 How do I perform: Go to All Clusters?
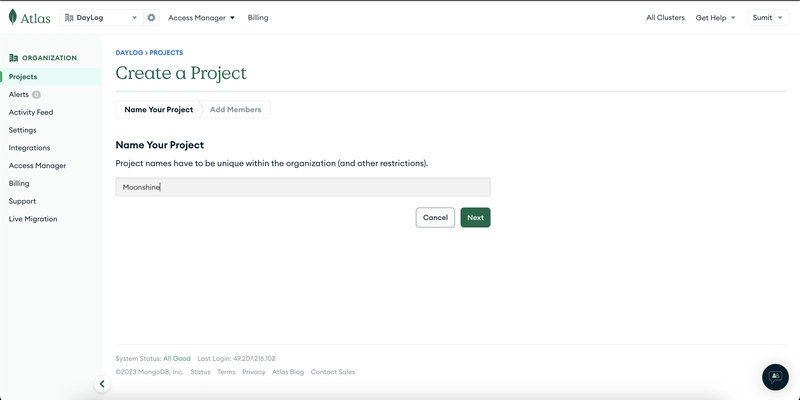665,17
